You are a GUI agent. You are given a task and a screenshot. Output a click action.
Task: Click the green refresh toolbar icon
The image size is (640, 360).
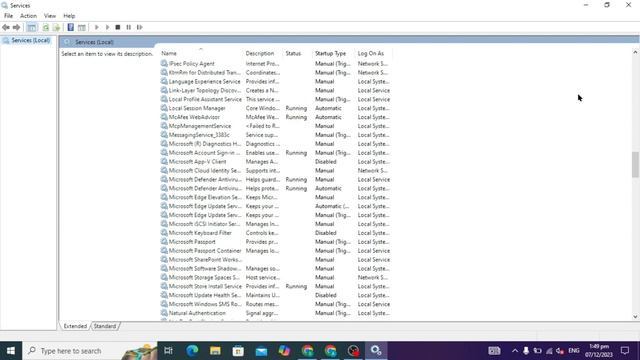point(46,27)
